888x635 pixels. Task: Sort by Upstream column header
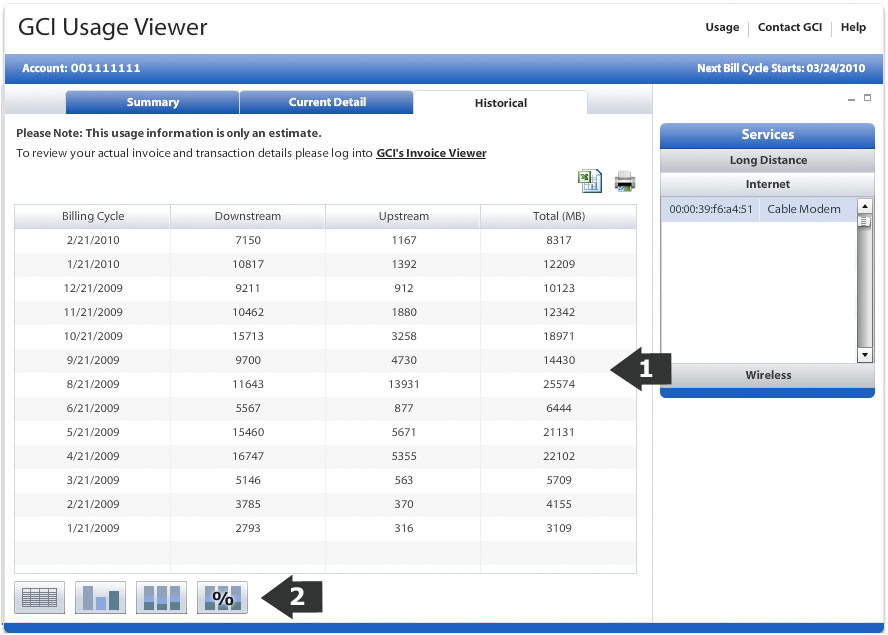point(403,216)
